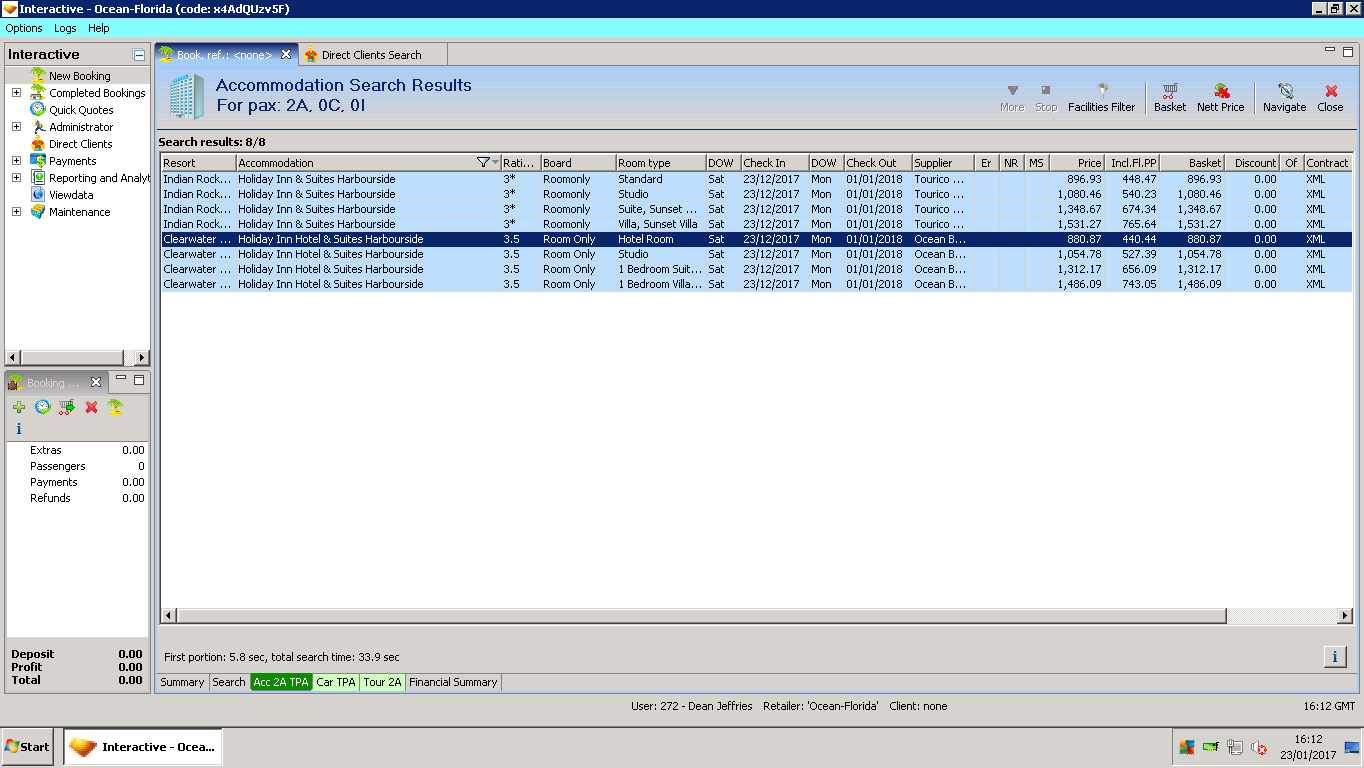Sort results by Resort column header
The width and height of the screenshot is (1364, 768).
[x=198, y=163]
